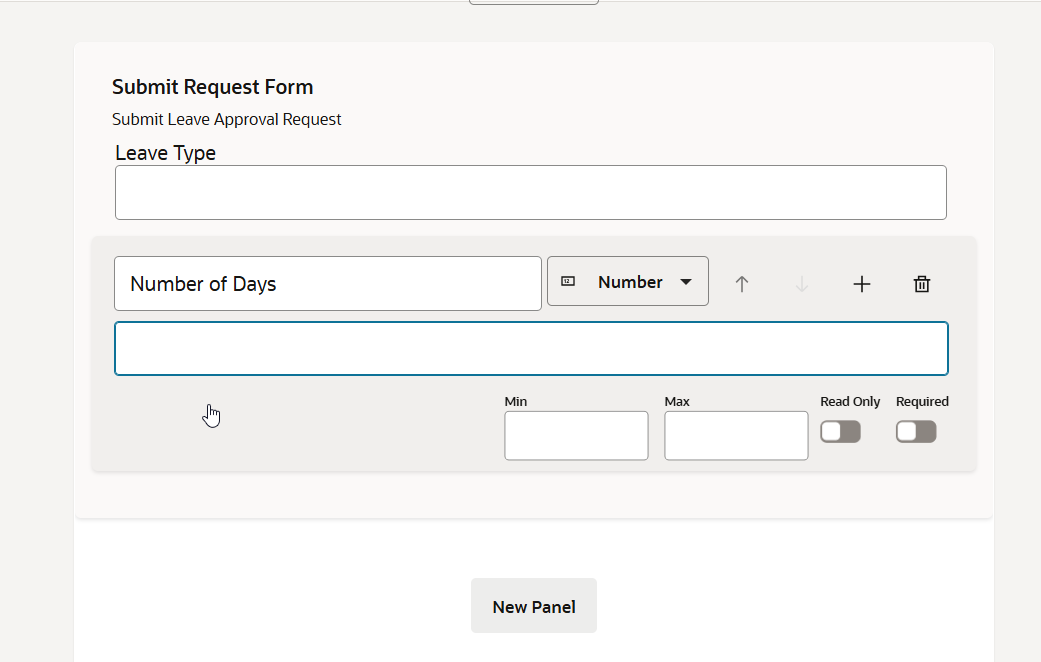Click the Max value input box
This screenshot has height=662, width=1041.
tap(736, 436)
